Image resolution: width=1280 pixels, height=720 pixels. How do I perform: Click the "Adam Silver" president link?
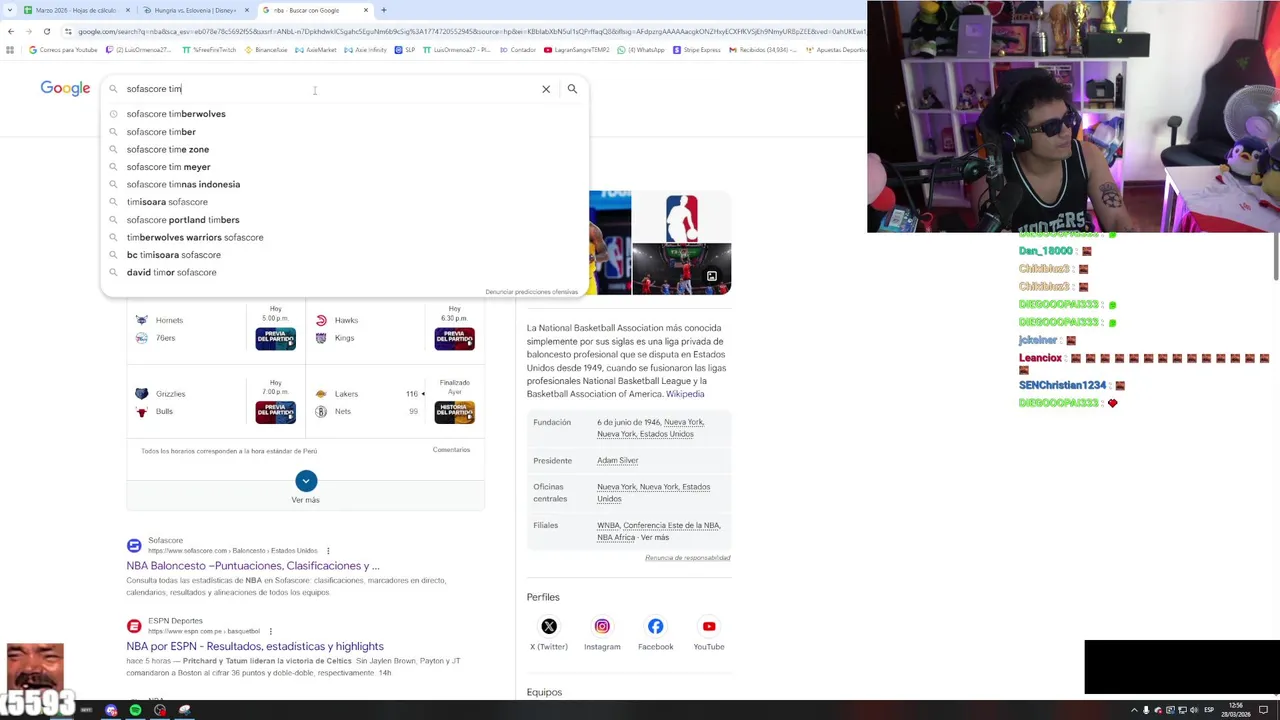pyautogui.click(x=617, y=461)
